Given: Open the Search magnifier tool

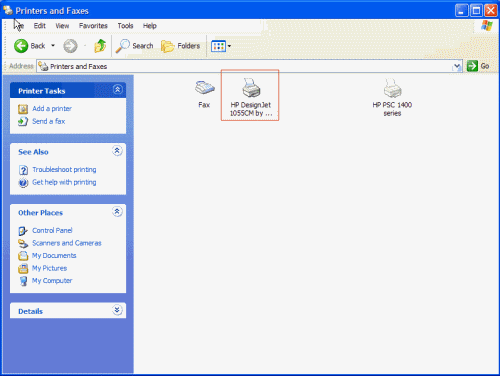Looking at the screenshot, I should click(x=134, y=46).
